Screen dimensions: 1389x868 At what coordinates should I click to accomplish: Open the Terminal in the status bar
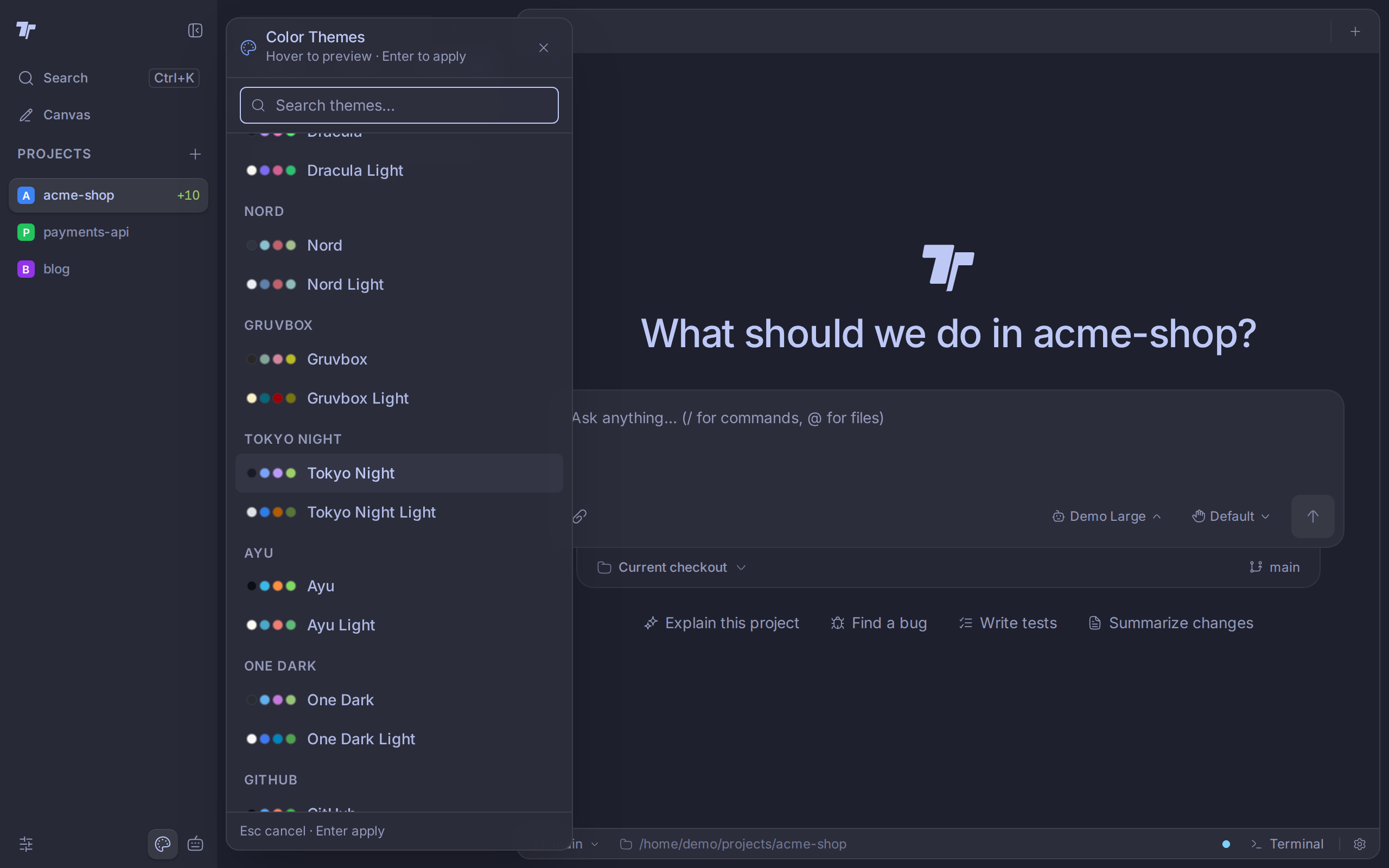coord(1287,844)
